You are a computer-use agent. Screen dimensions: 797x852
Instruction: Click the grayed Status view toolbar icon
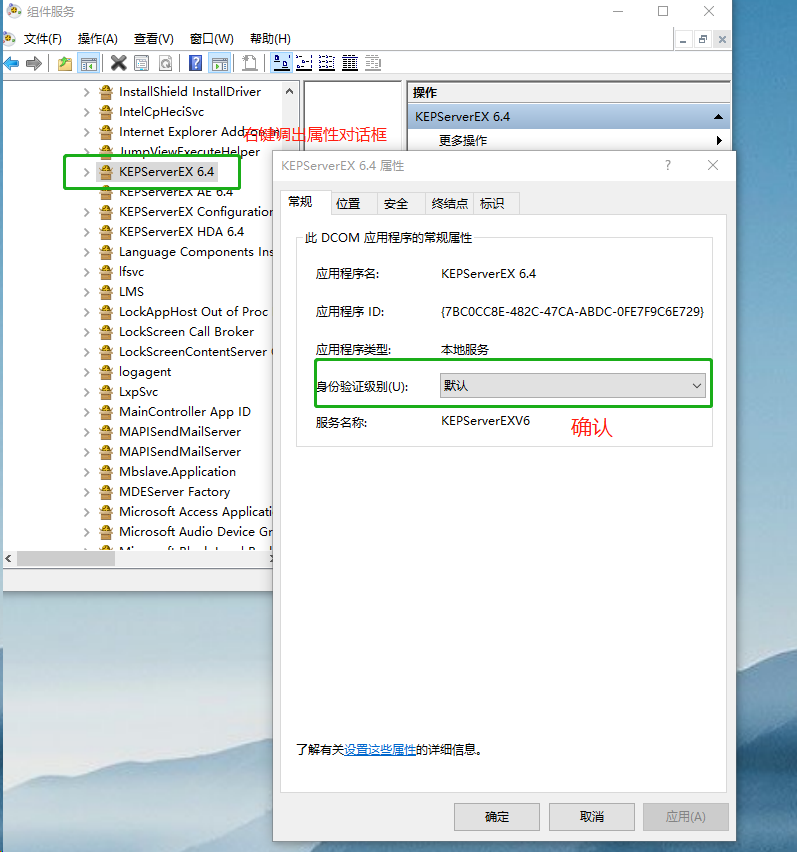[x=373, y=64]
